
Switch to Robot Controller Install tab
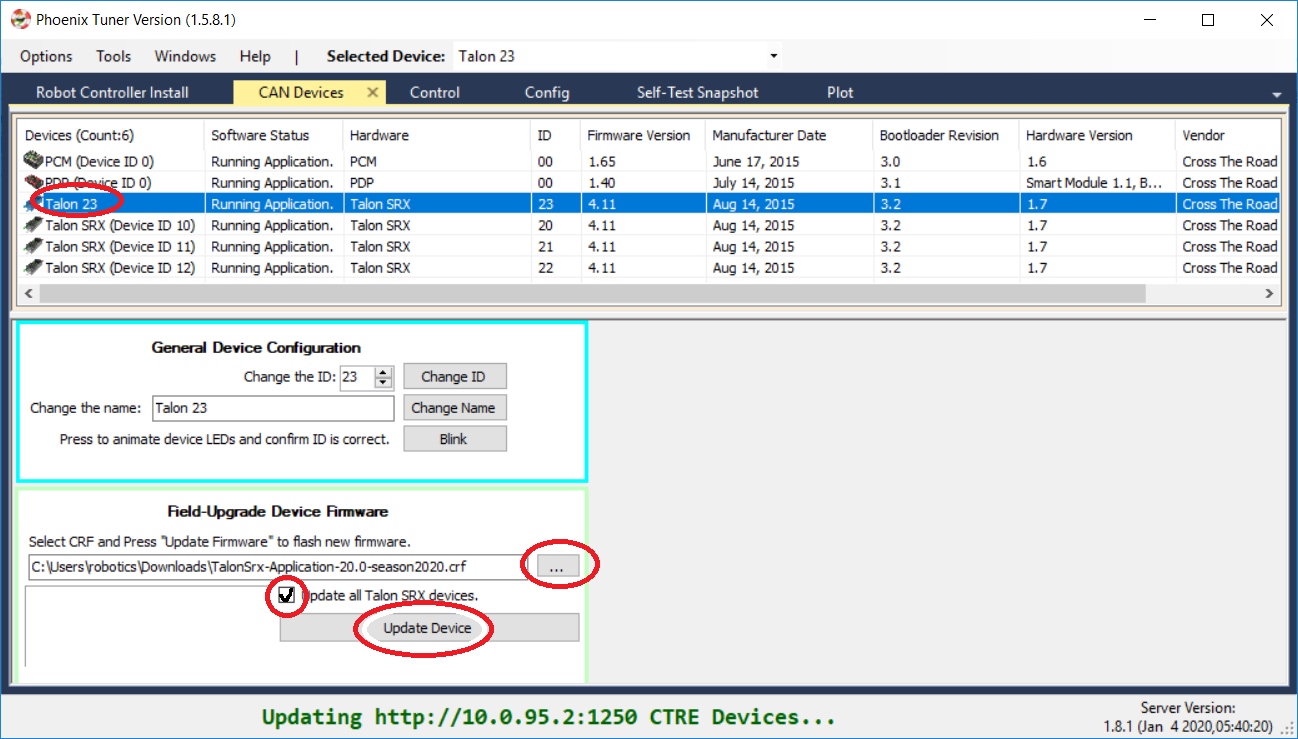tap(112, 92)
